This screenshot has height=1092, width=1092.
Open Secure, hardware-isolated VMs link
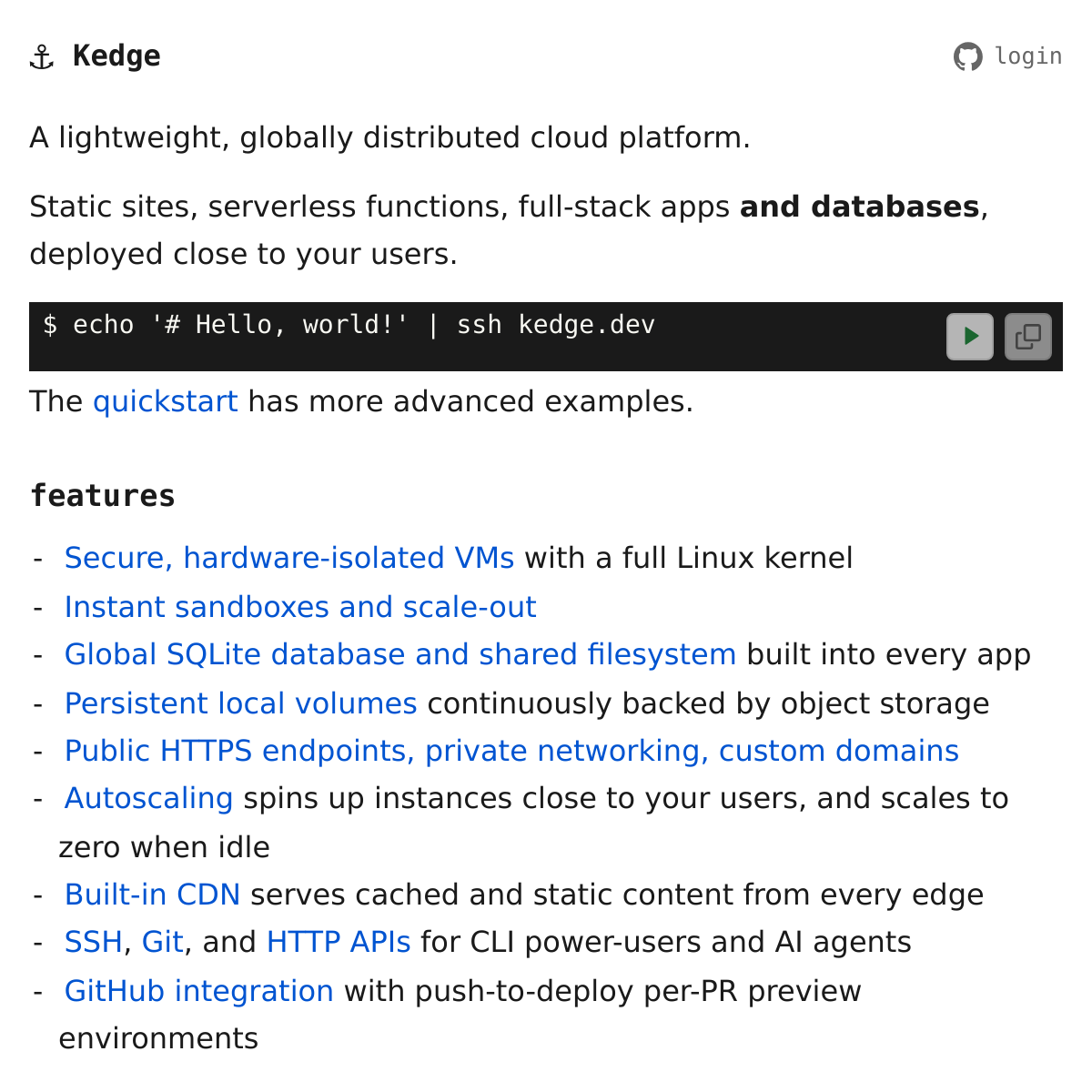click(x=289, y=558)
